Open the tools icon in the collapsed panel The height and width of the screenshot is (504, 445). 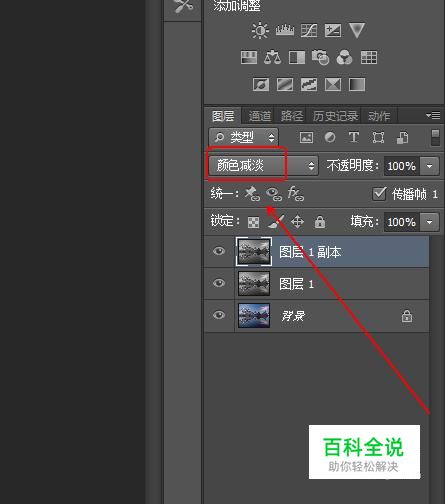click(183, 6)
